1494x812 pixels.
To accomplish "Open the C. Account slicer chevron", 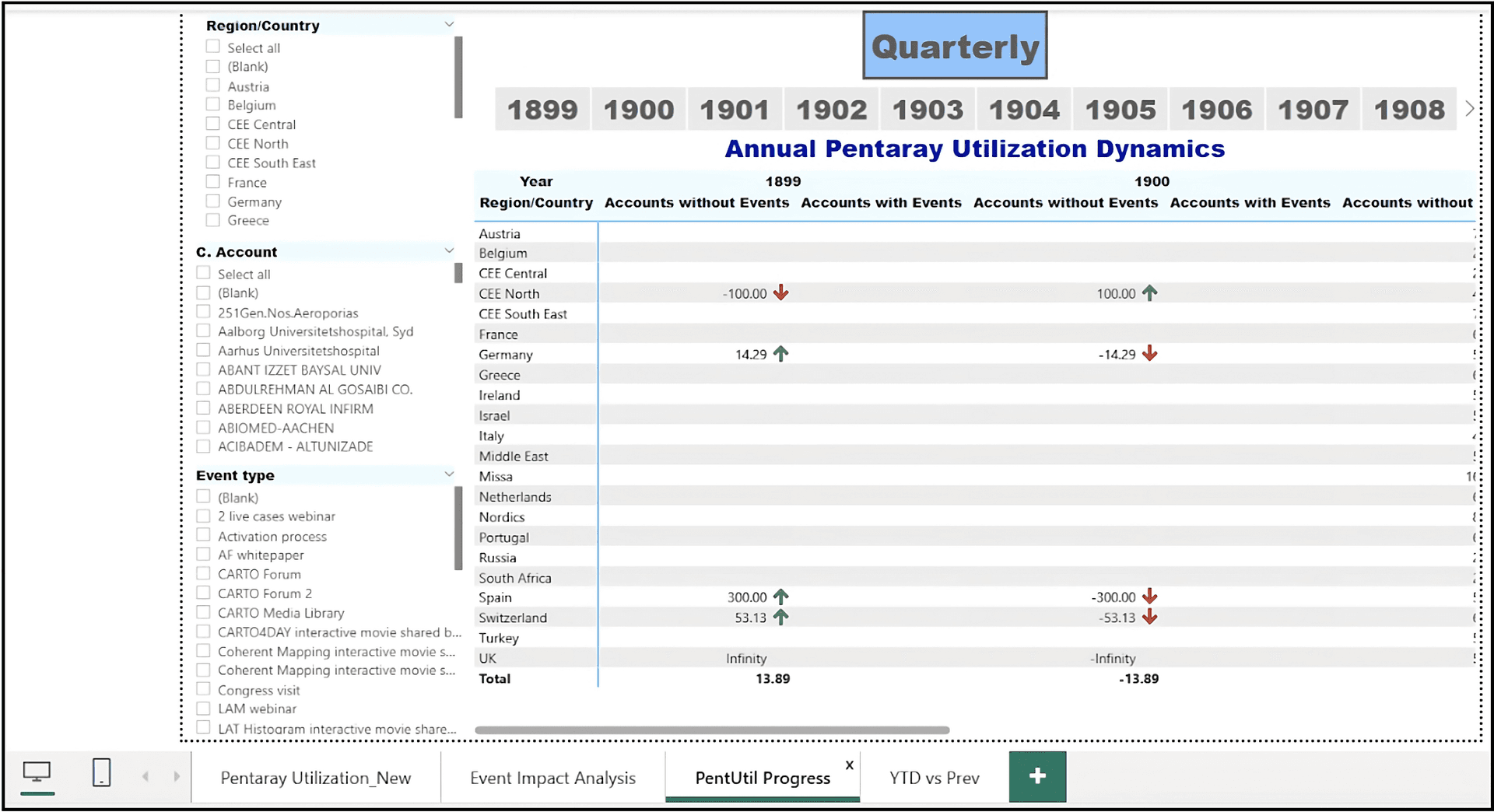I will click(449, 250).
